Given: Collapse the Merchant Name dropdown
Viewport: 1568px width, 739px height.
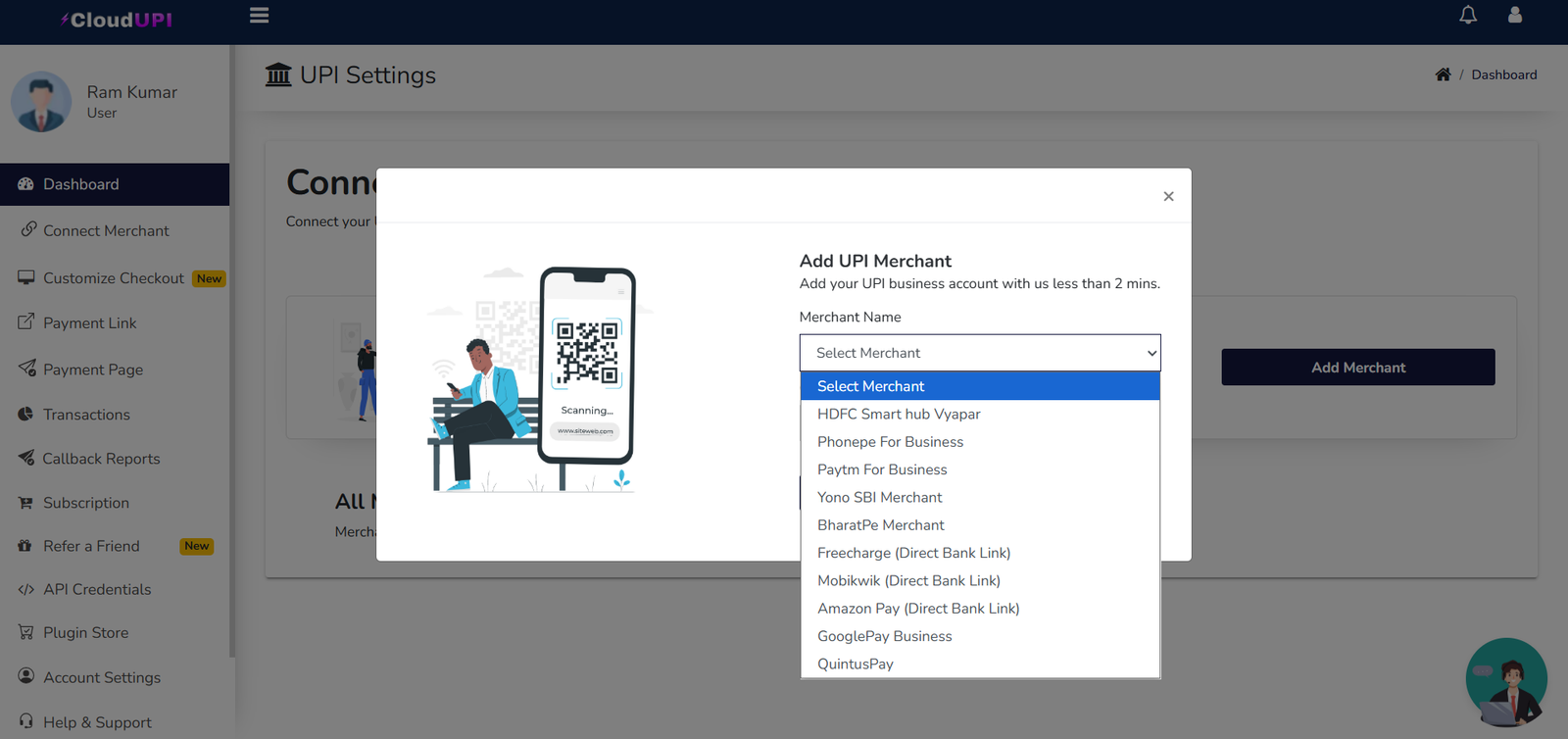Looking at the screenshot, I should pos(980,353).
